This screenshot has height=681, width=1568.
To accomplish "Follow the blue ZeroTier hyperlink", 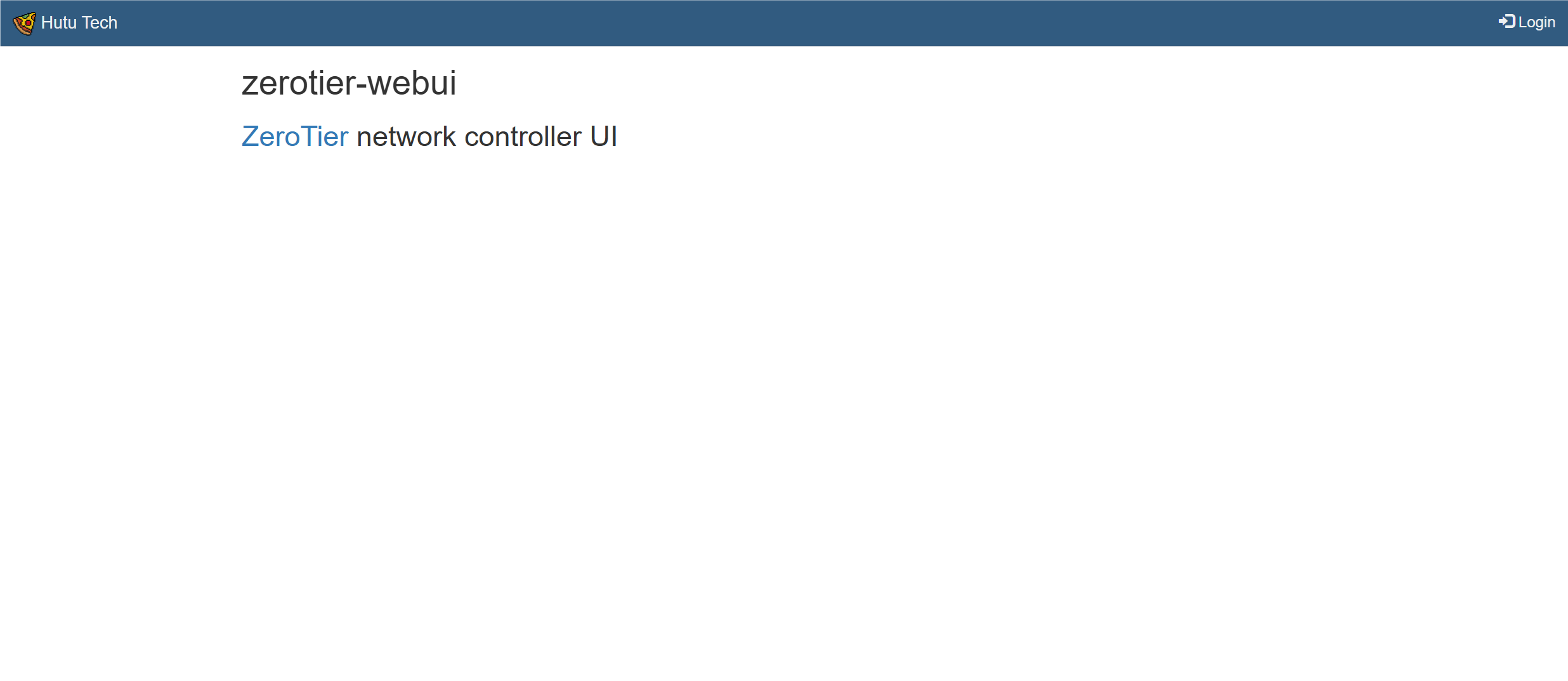I will tap(295, 136).
